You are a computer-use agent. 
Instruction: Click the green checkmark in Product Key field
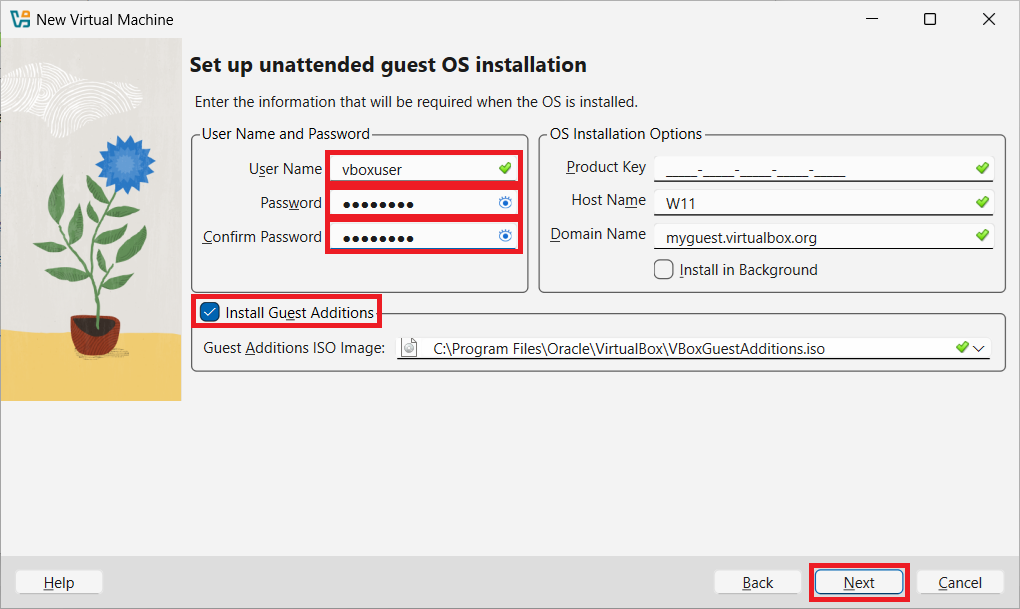coord(982,168)
